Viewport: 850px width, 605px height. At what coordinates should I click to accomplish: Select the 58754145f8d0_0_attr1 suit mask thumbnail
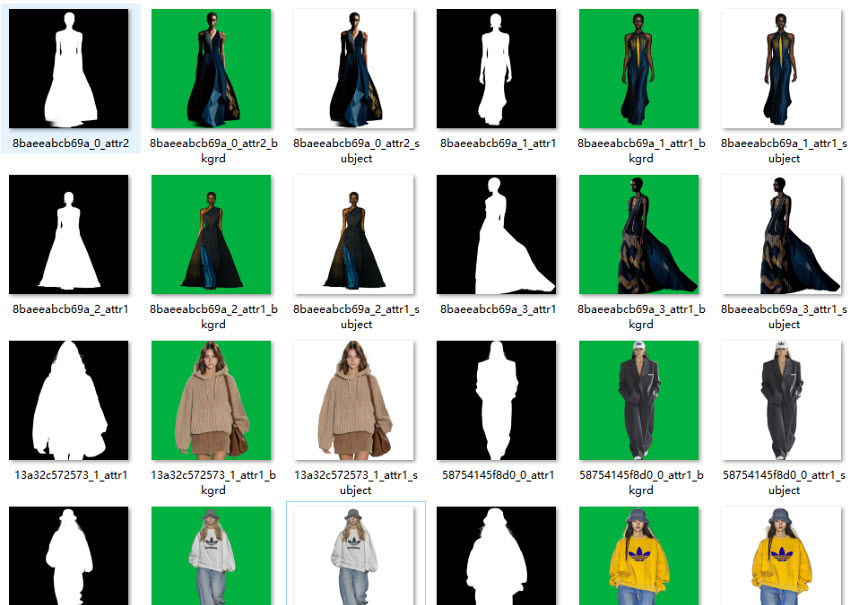497,400
